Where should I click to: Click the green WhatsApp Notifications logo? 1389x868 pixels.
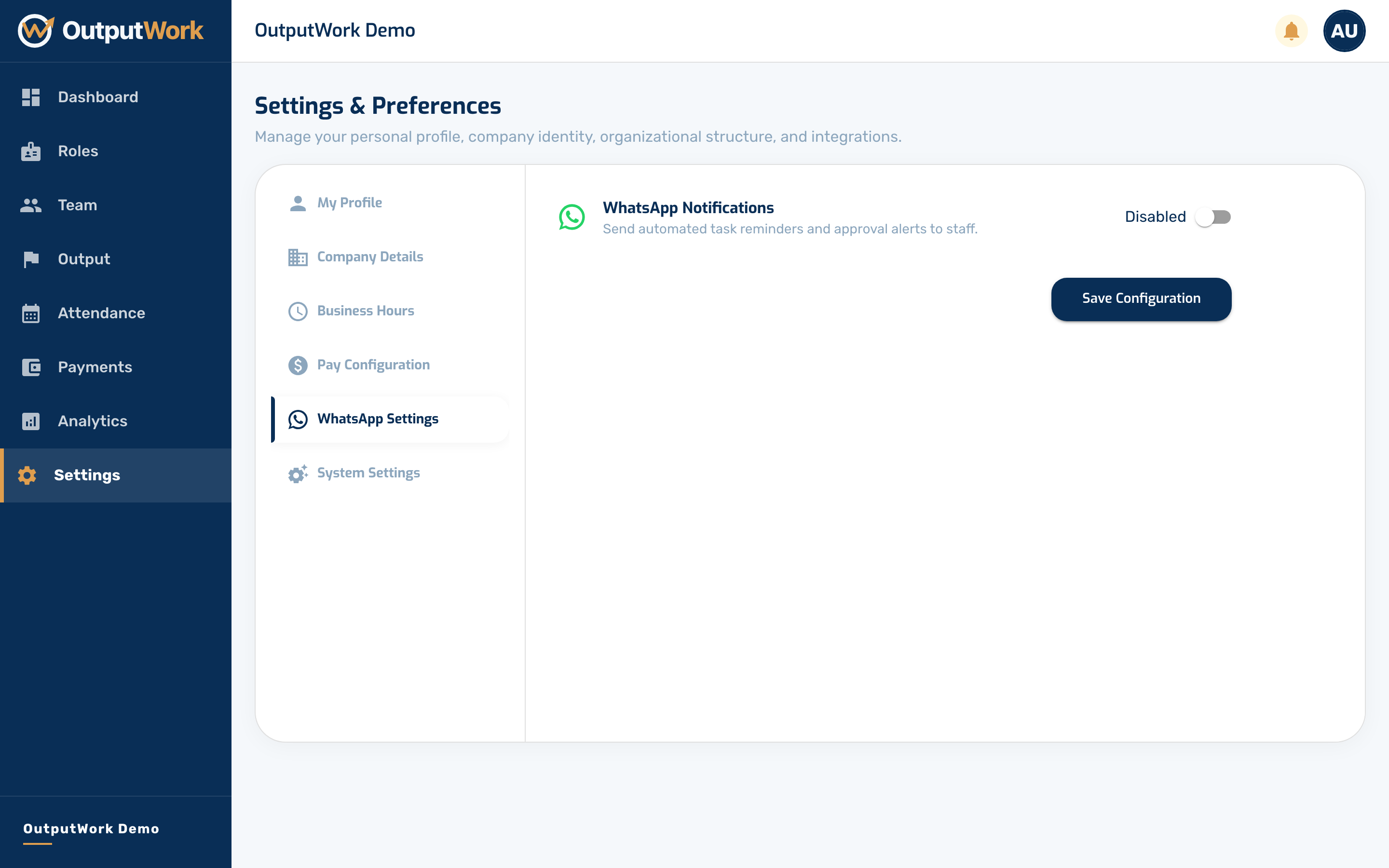pos(572,217)
